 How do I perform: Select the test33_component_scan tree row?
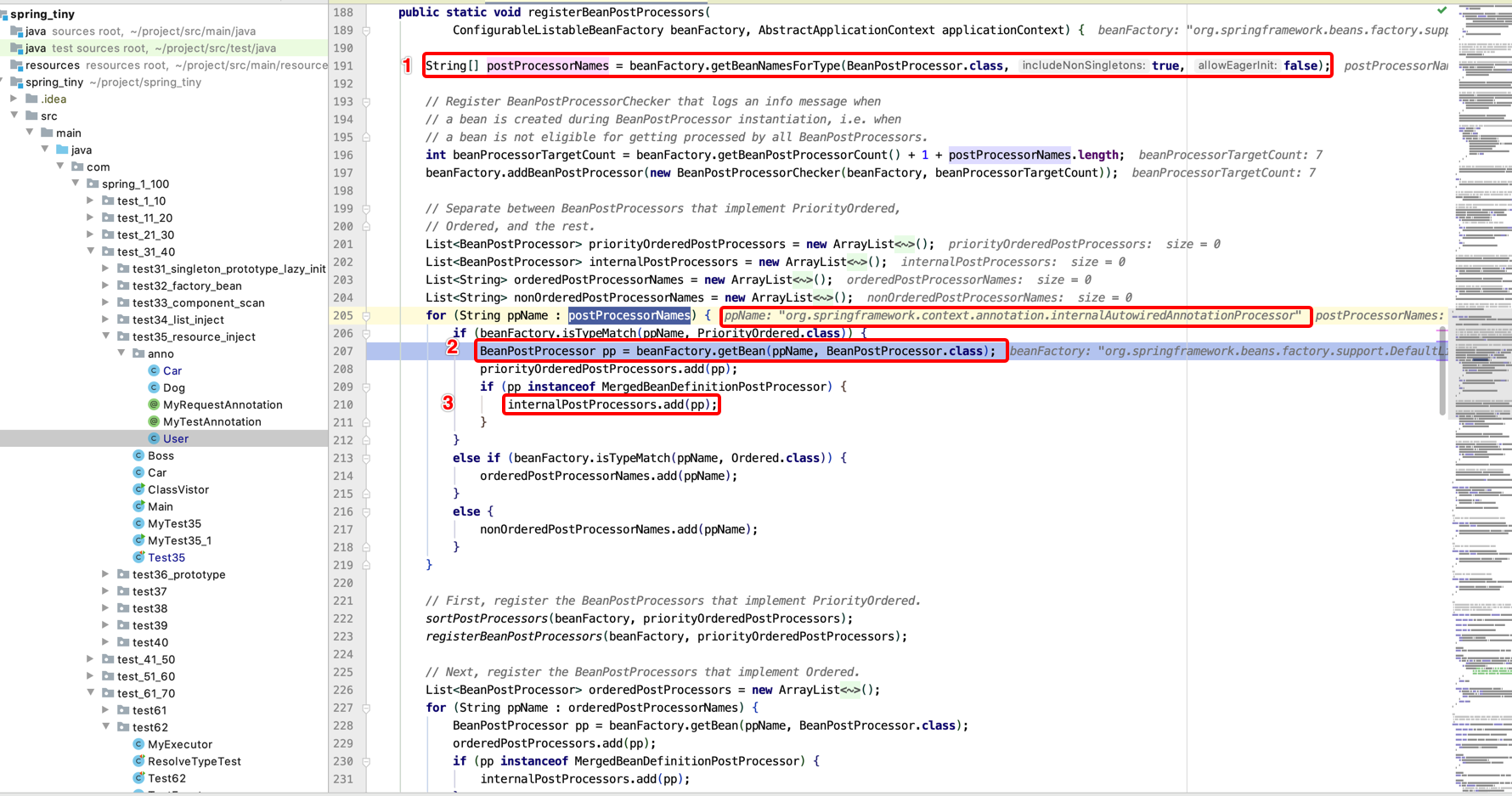[x=164, y=302]
